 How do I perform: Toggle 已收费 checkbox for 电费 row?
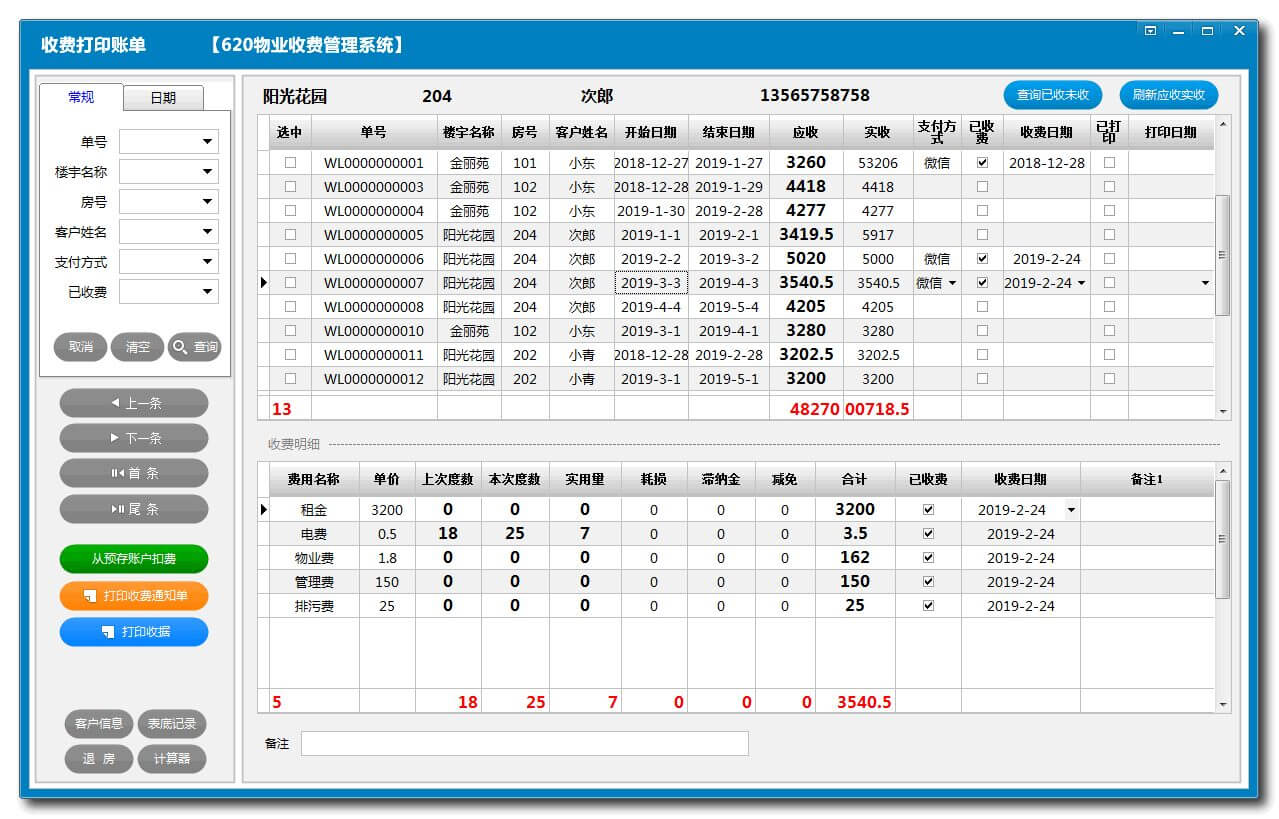(x=928, y=533)
